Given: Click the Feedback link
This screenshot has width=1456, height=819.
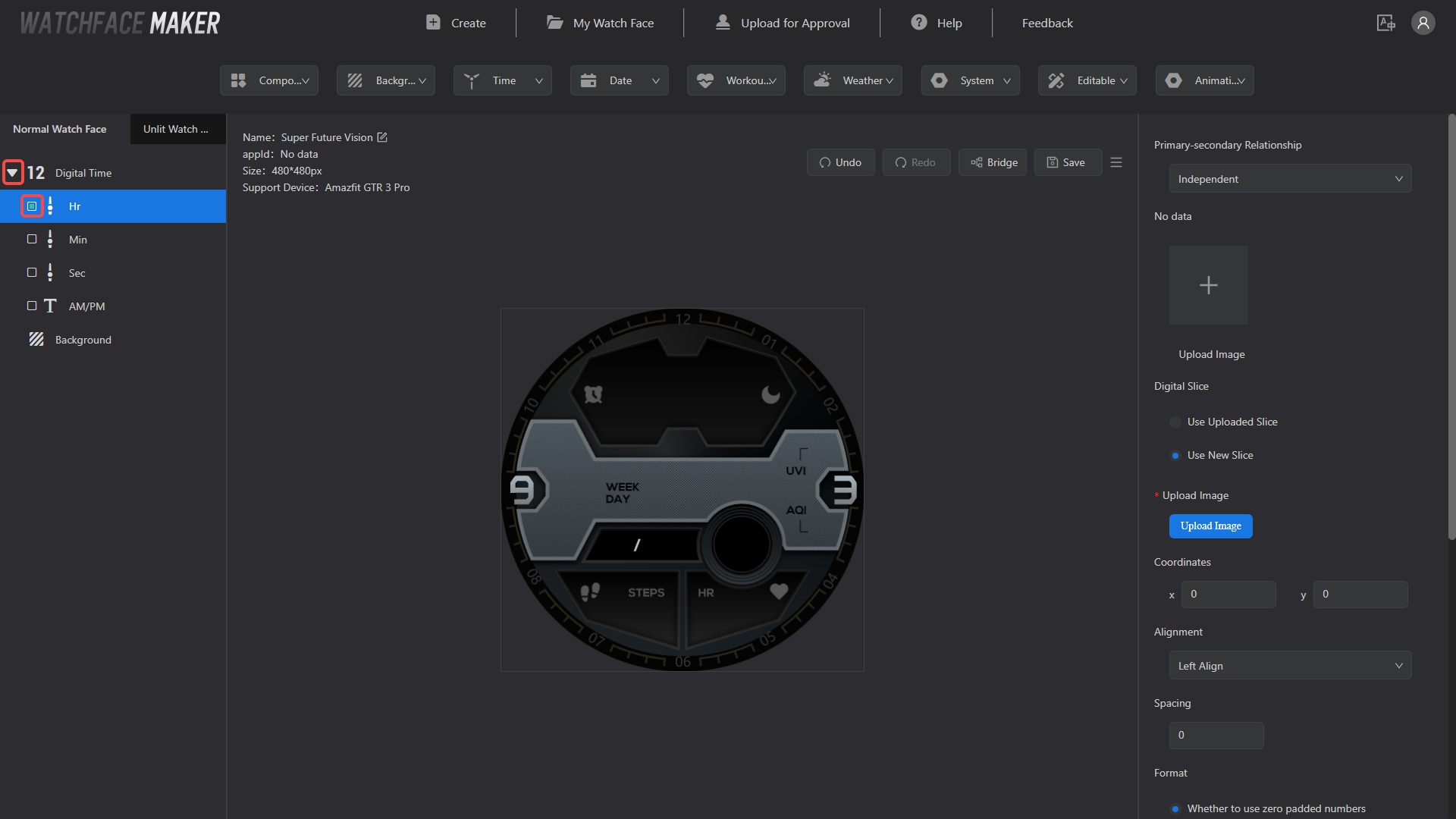Looking at the screenshot, I should pos(1047,23).
